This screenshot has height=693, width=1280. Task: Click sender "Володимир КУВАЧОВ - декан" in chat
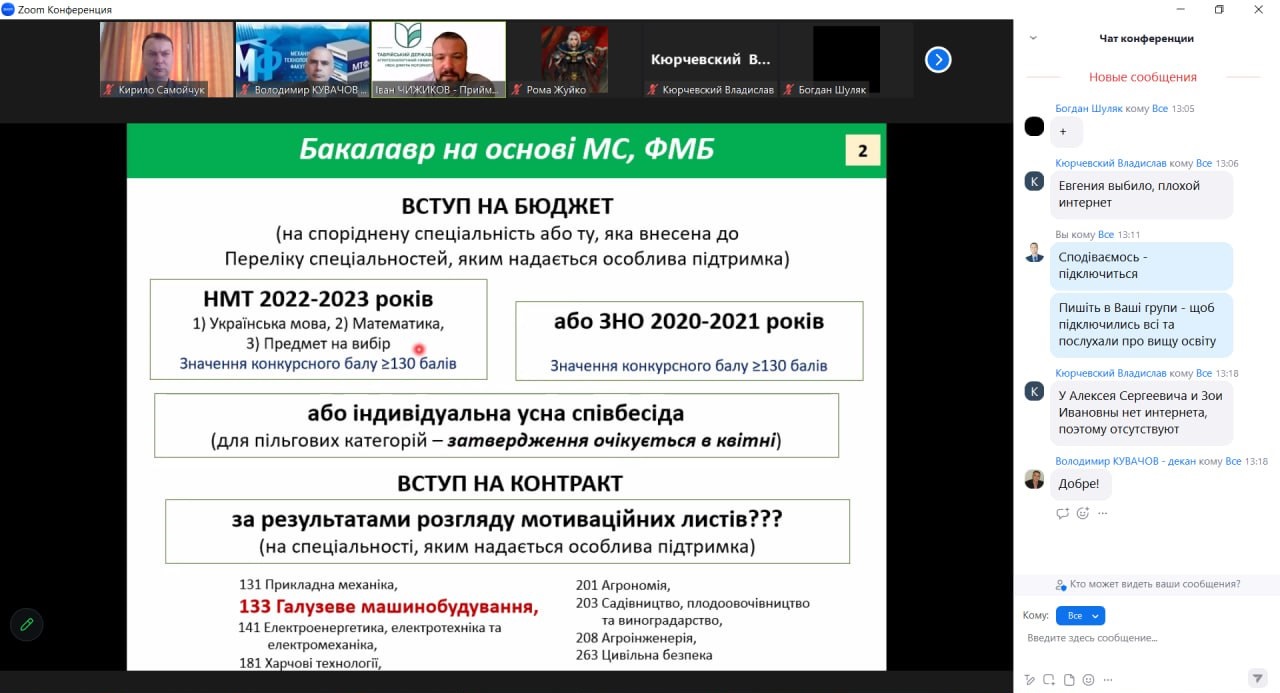click(1126, 461)
